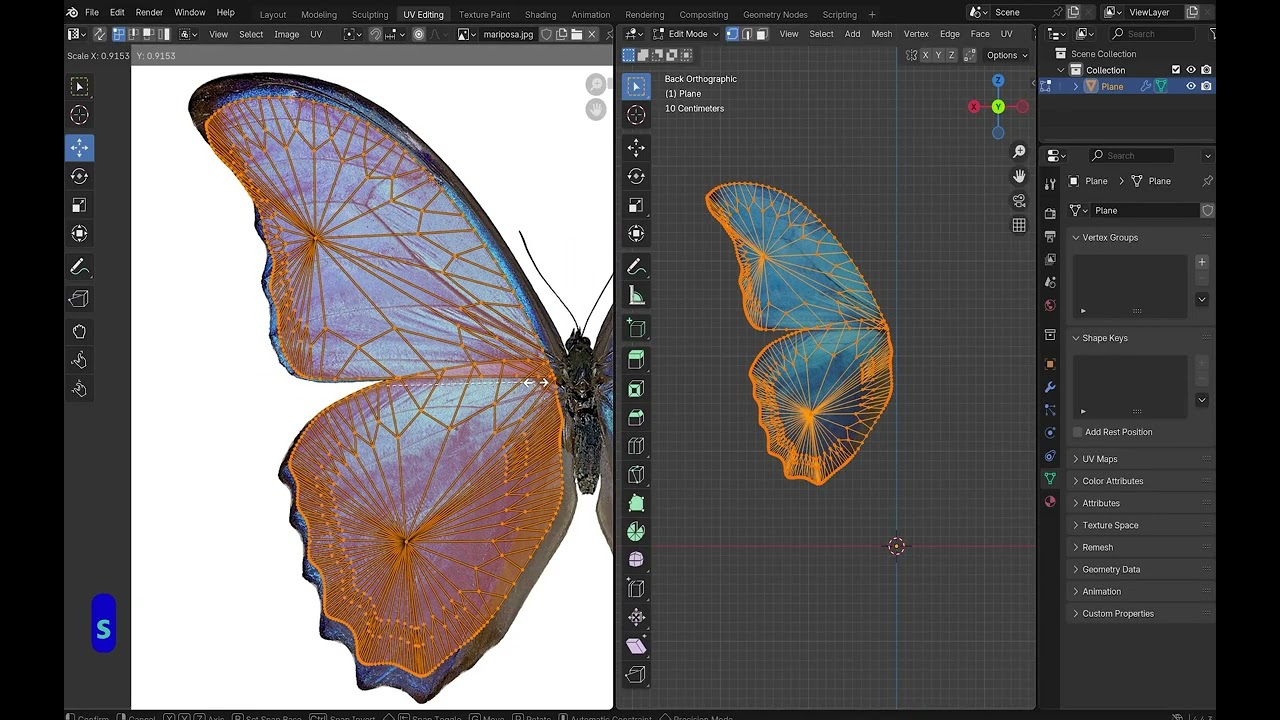Add a new vertex group
This screenshot has height=720, width=1280.
pos(1202,262)
